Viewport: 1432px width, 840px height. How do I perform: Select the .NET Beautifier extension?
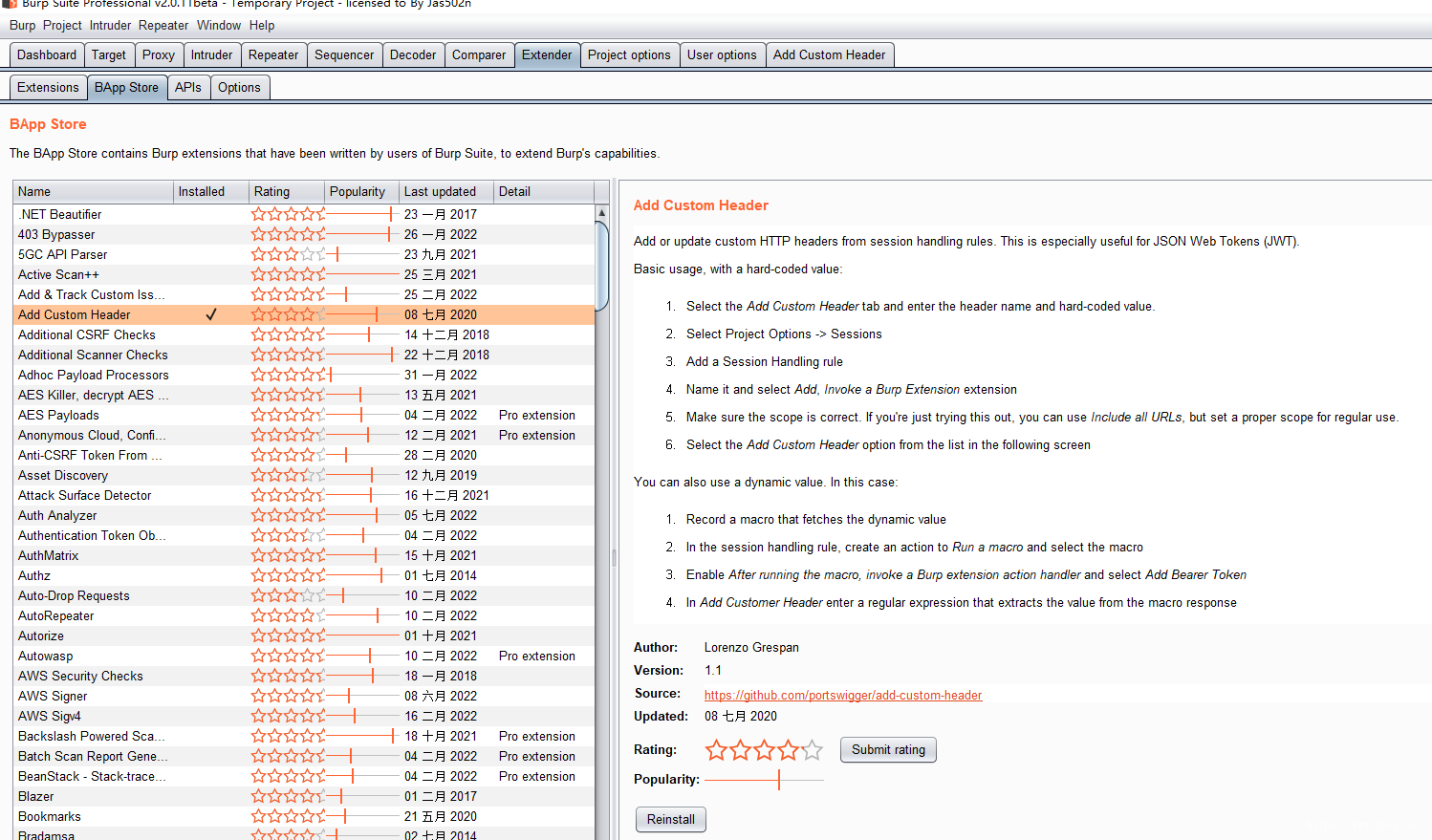tap(304, 214)
